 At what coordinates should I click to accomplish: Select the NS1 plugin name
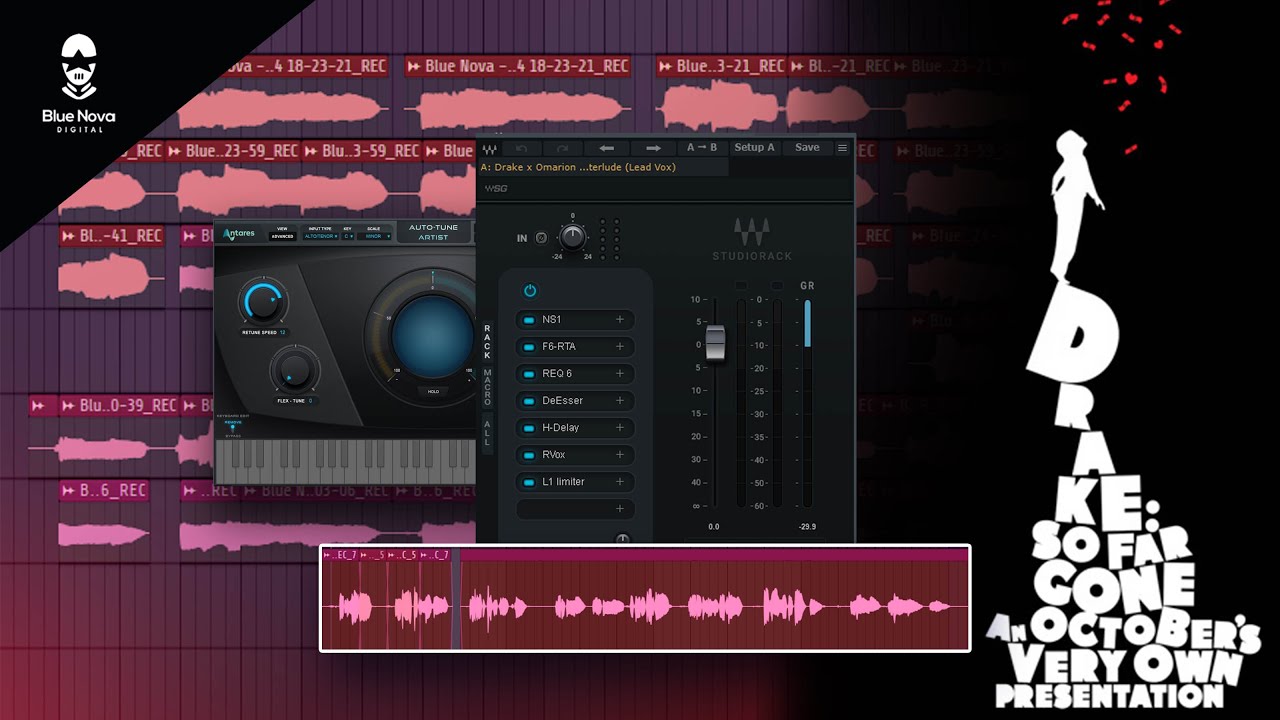[552, 320]
